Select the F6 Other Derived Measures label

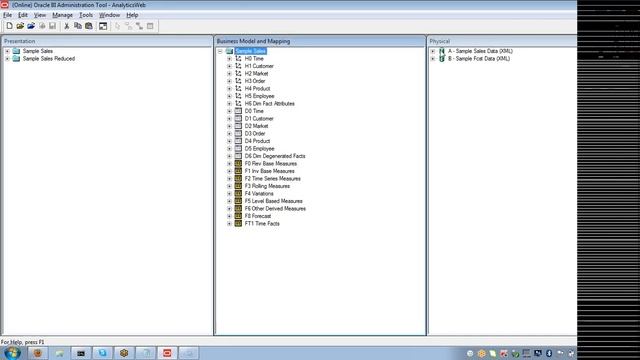pyautogui.click(x=275, y=209)
